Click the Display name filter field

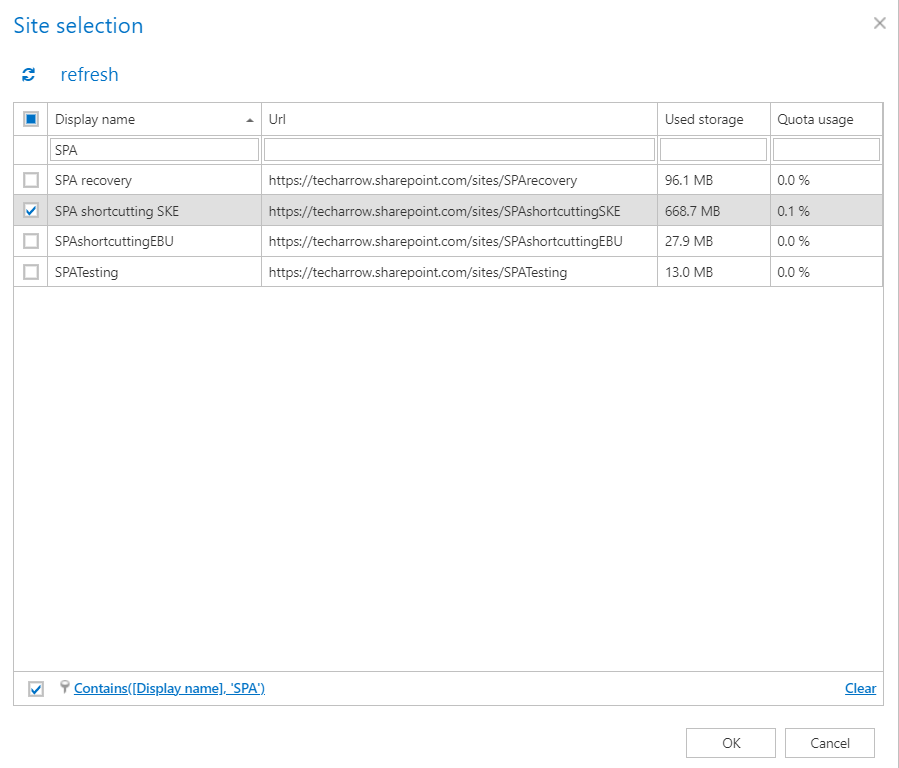coord(154,150)
